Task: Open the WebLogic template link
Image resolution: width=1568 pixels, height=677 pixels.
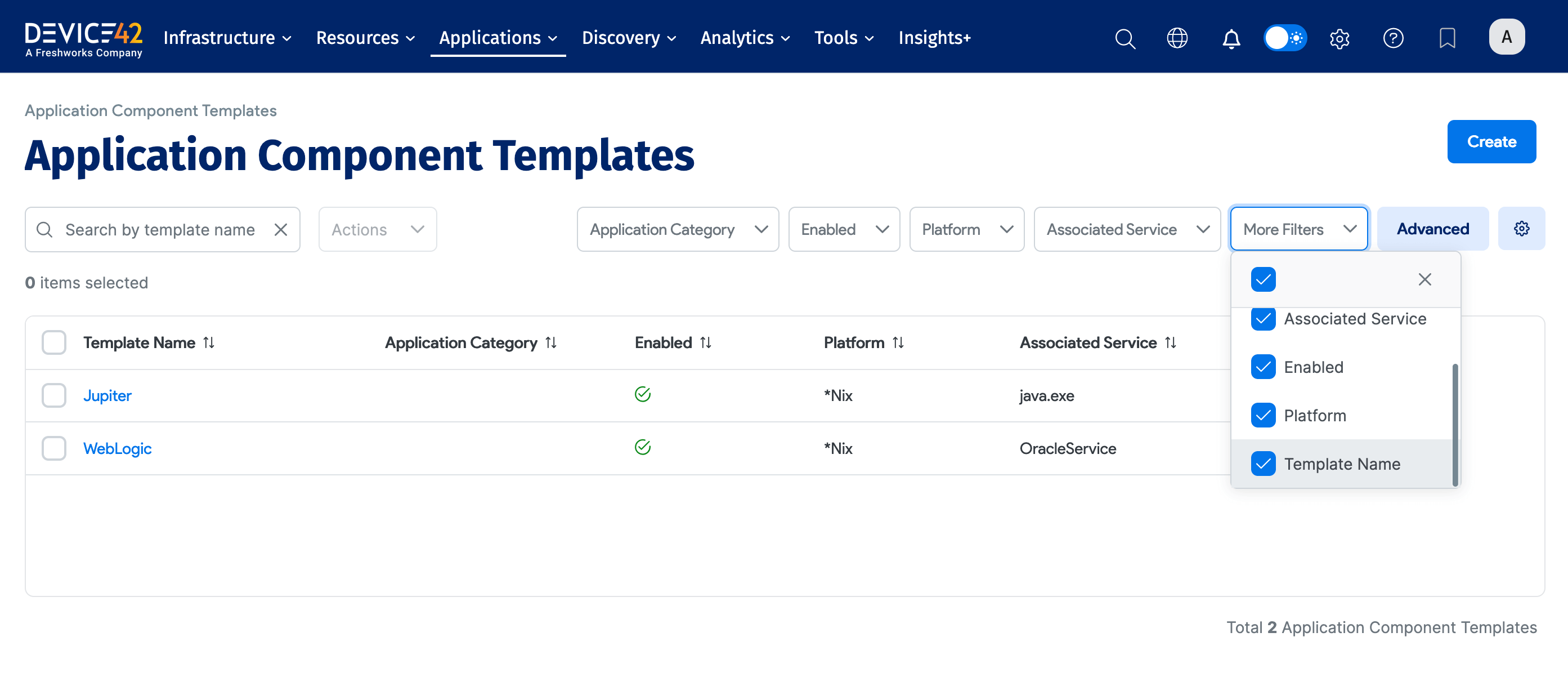Action: tap(118, 448)
